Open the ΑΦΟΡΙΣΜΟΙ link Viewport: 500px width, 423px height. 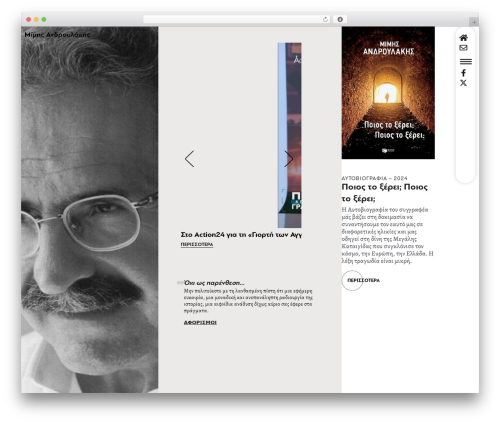click(x=200, y=322)
